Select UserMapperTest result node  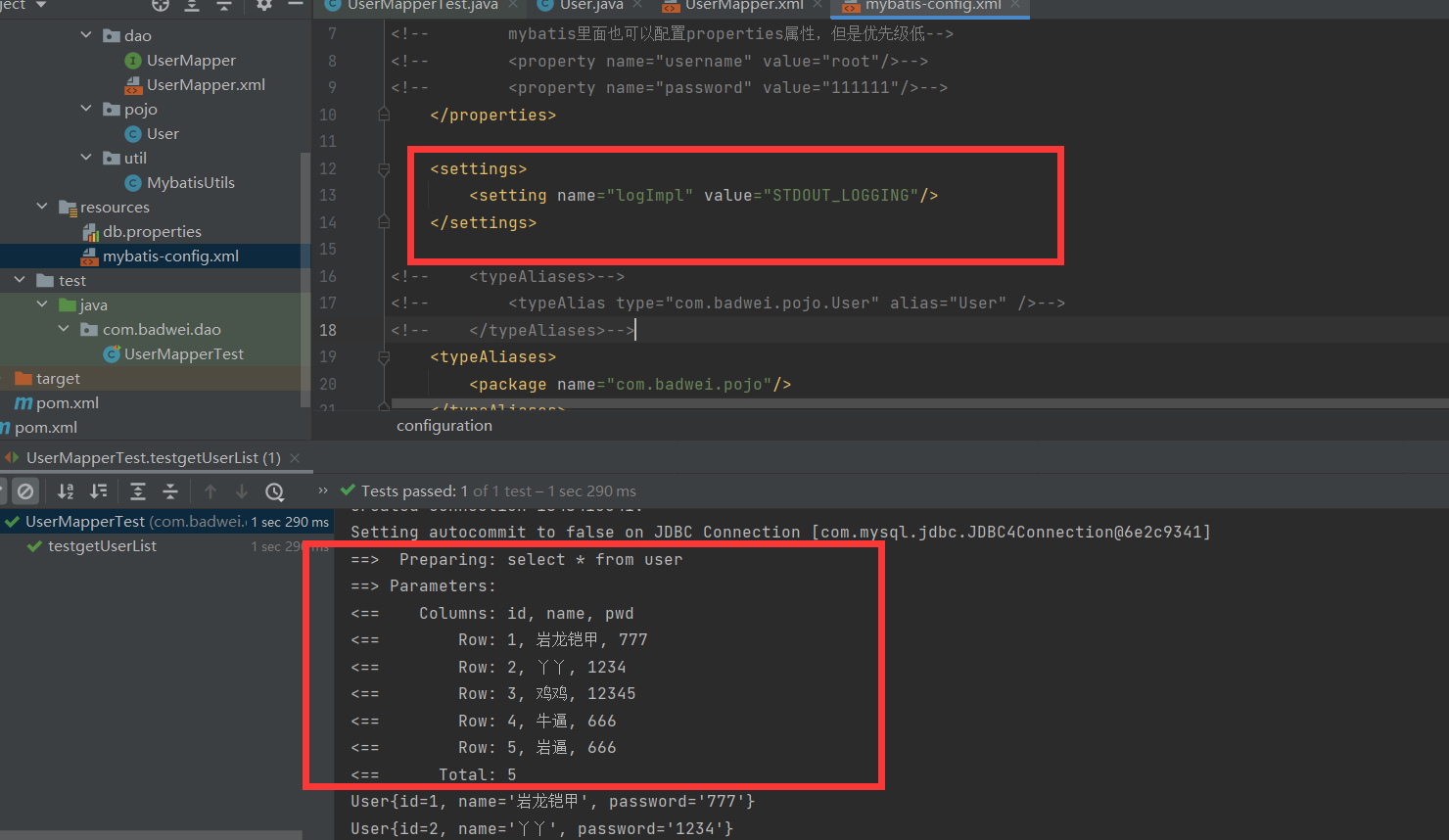click(166, 522)
